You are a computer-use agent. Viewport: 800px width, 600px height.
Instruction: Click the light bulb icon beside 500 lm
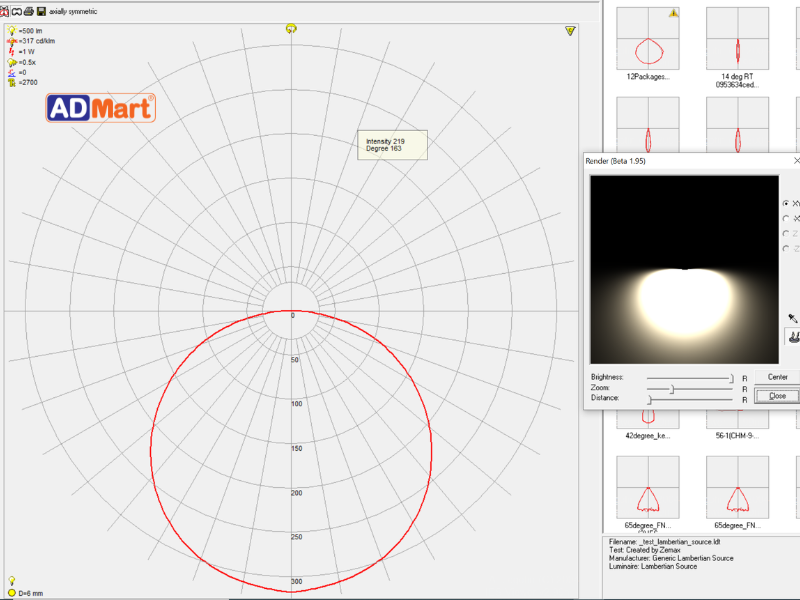click(x=11, y=31)
